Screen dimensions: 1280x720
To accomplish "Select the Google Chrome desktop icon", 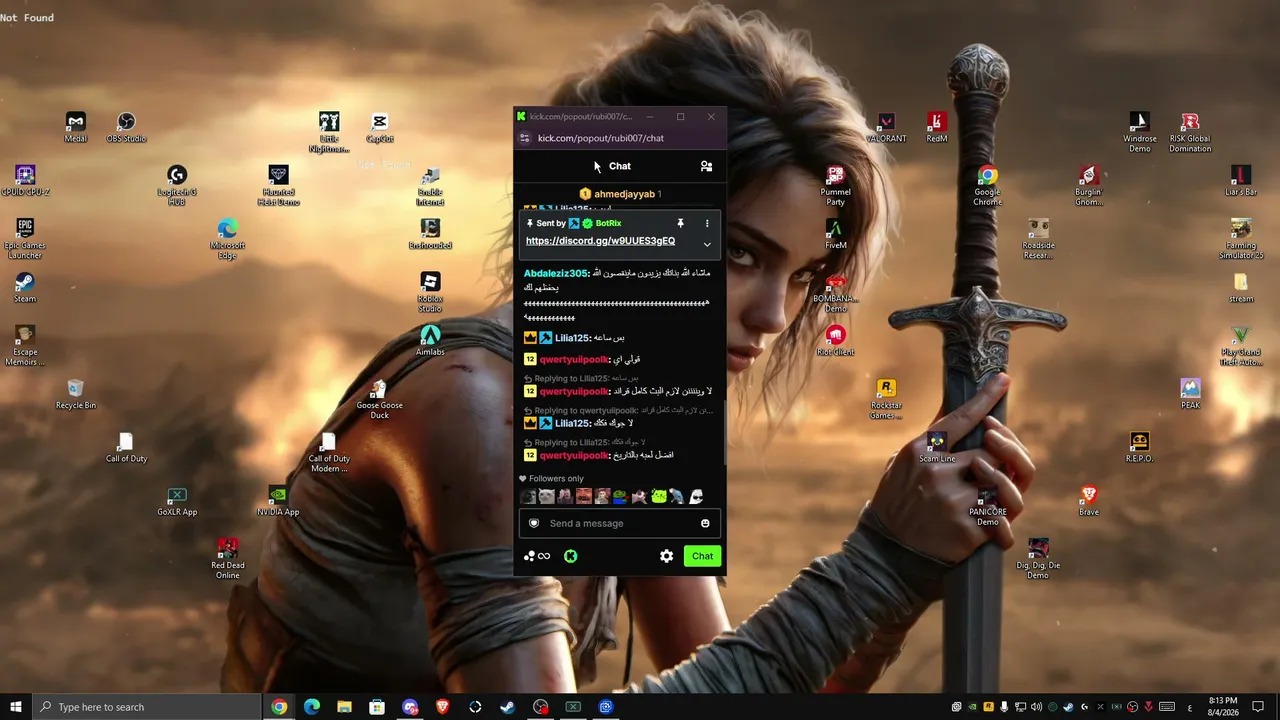I will (x=987, y=186).
